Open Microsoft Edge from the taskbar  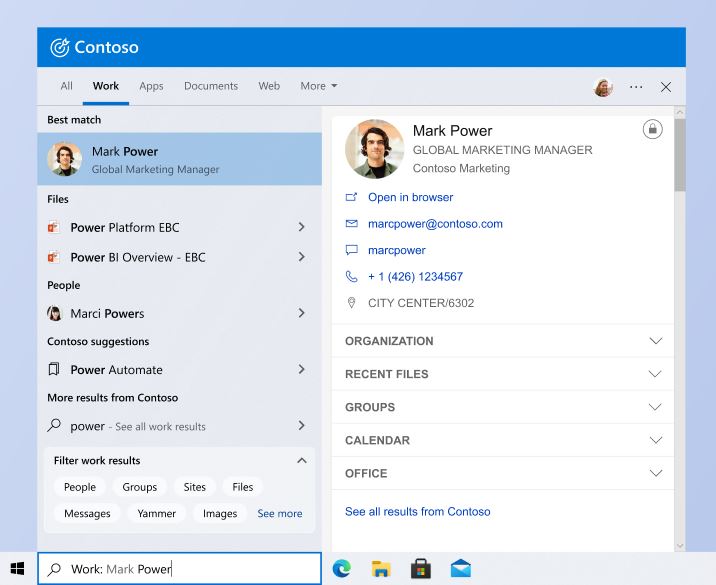click(342, 569)
